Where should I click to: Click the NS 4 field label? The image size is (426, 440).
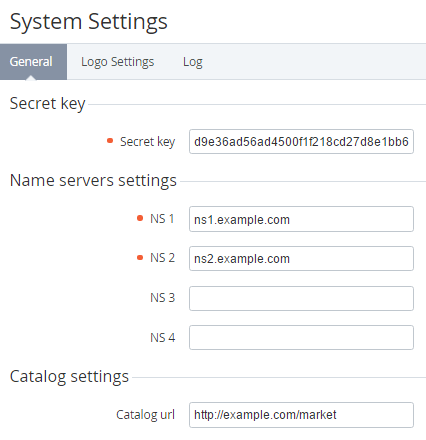pos(162,338)
